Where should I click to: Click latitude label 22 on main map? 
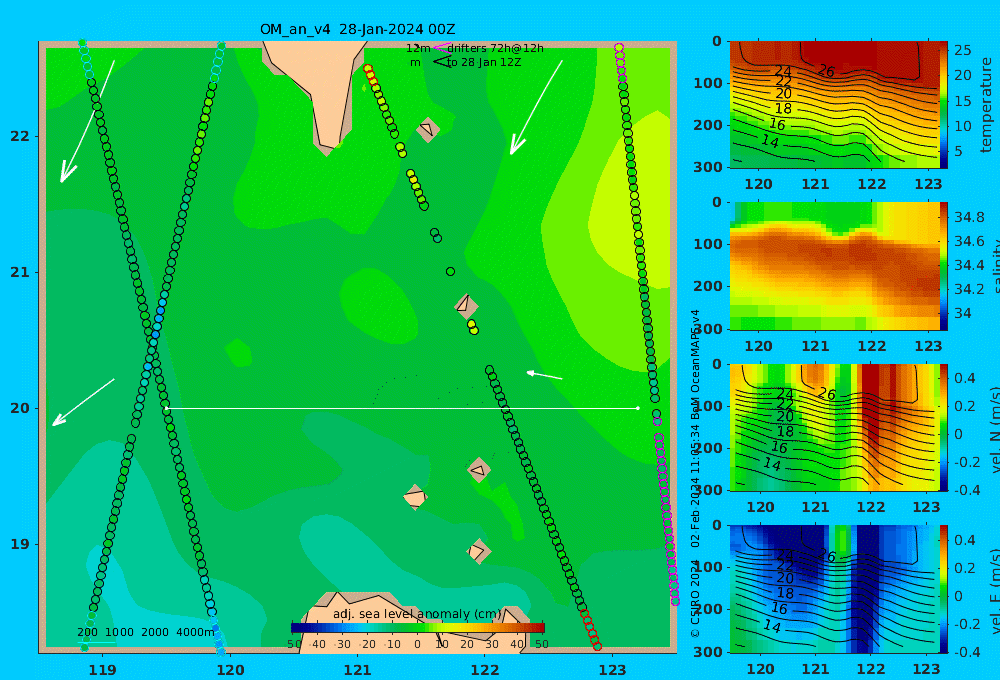tap(20, 136)
